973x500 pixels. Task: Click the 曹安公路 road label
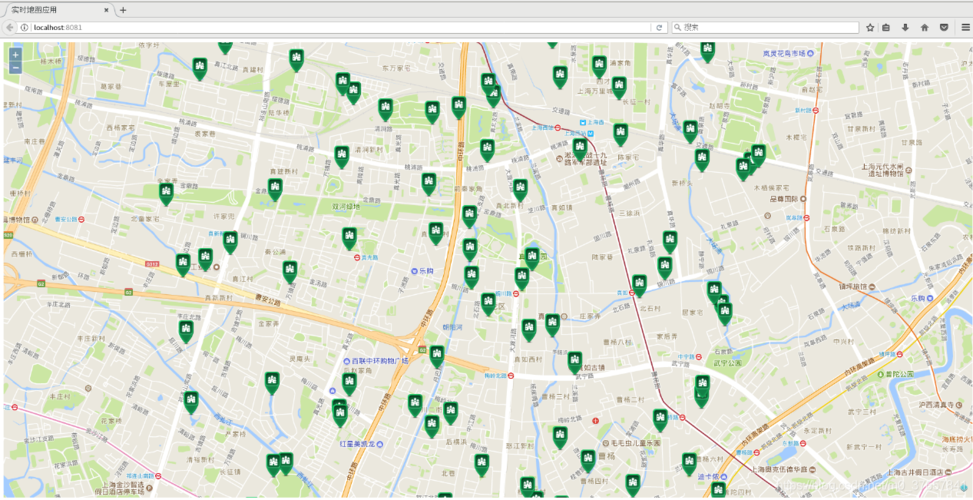click(267, 298)
